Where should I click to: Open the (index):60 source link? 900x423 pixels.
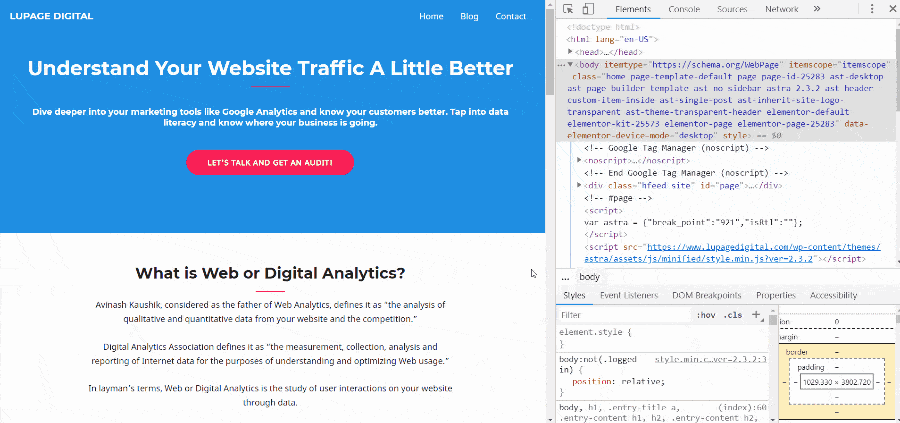pos(742,408)
